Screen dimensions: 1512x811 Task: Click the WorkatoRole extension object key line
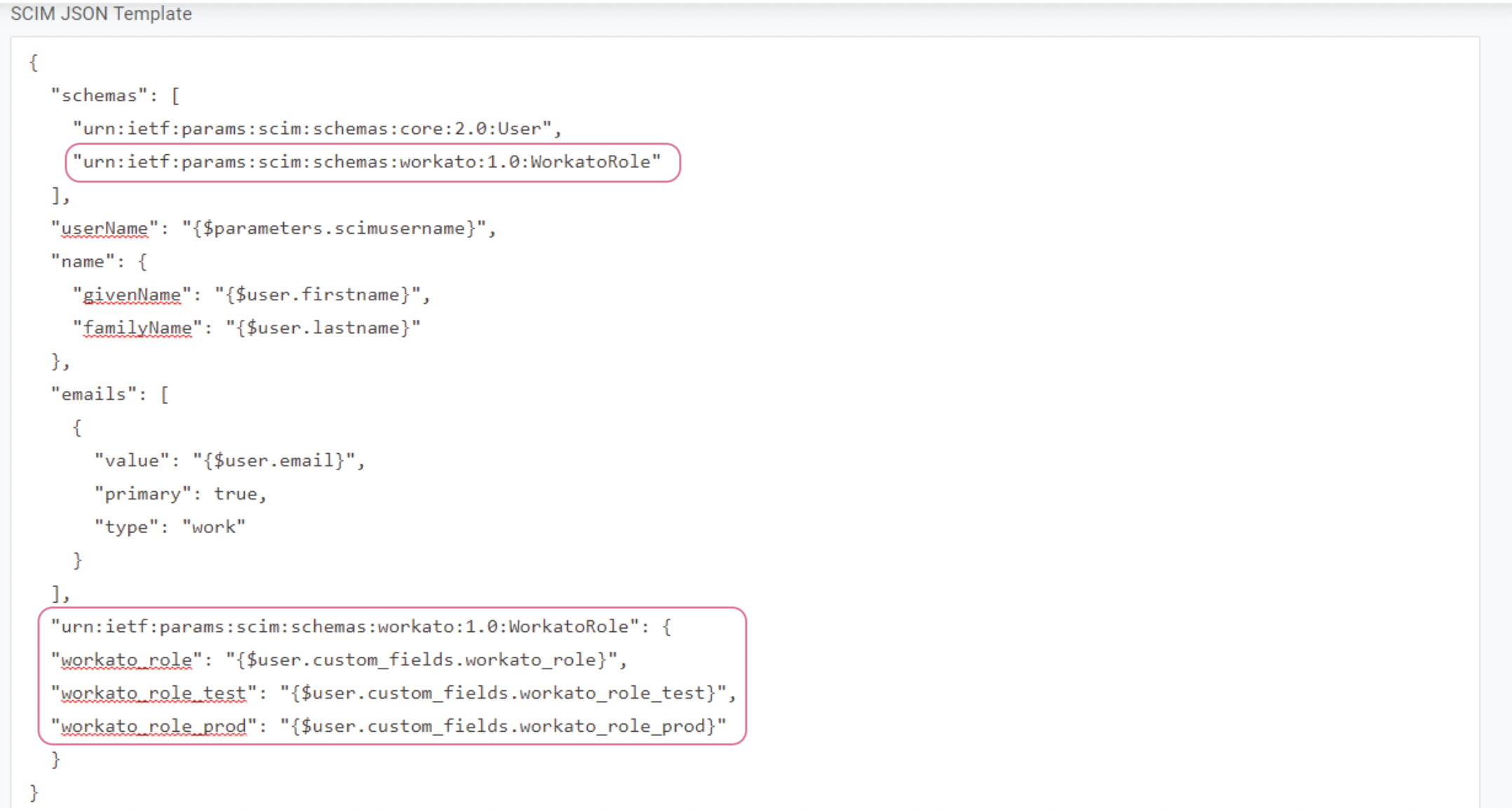345,626
